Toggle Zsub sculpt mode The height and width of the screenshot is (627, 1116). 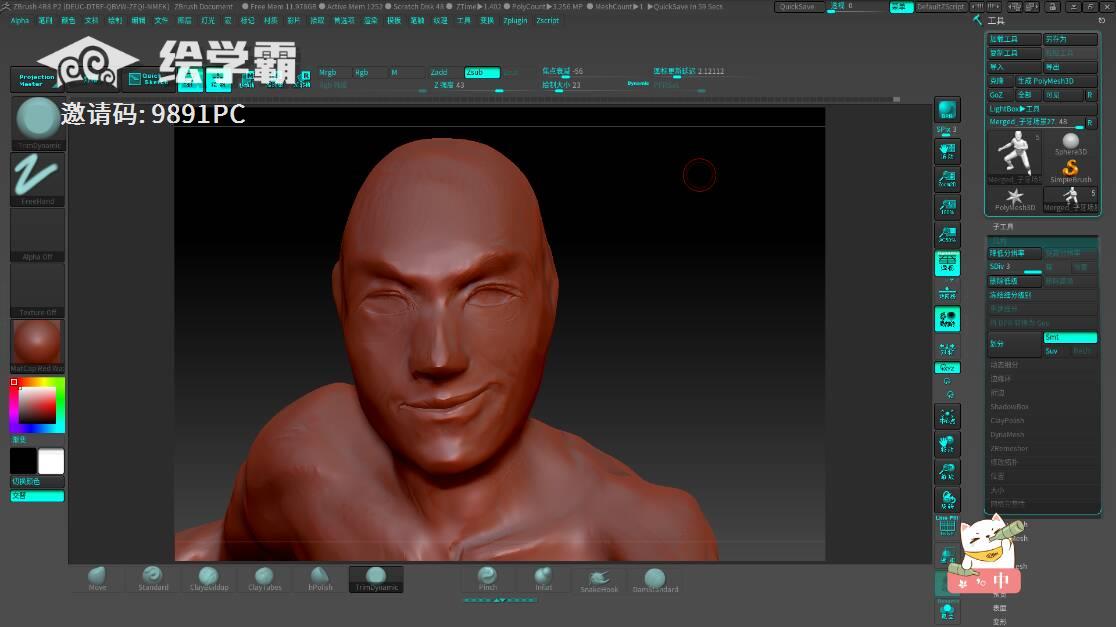pos(482,73)
